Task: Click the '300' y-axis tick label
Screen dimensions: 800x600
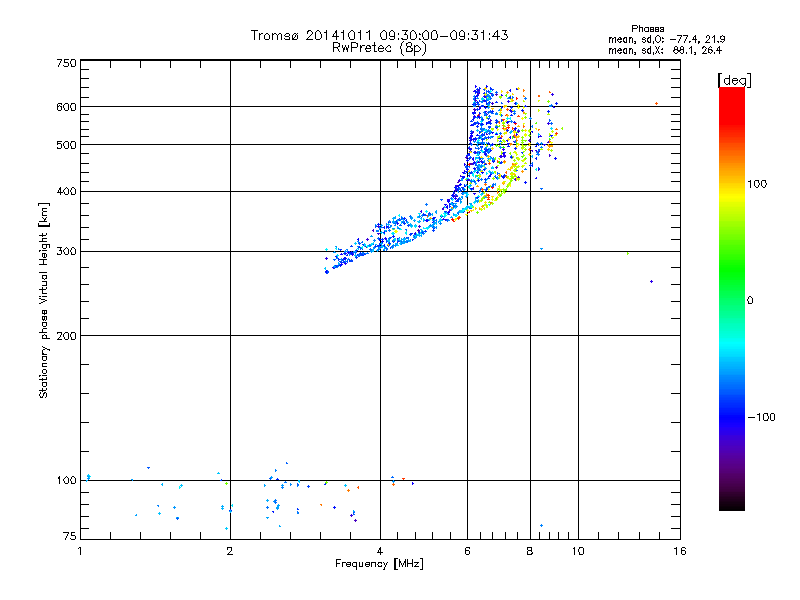Action: point(67,252)
